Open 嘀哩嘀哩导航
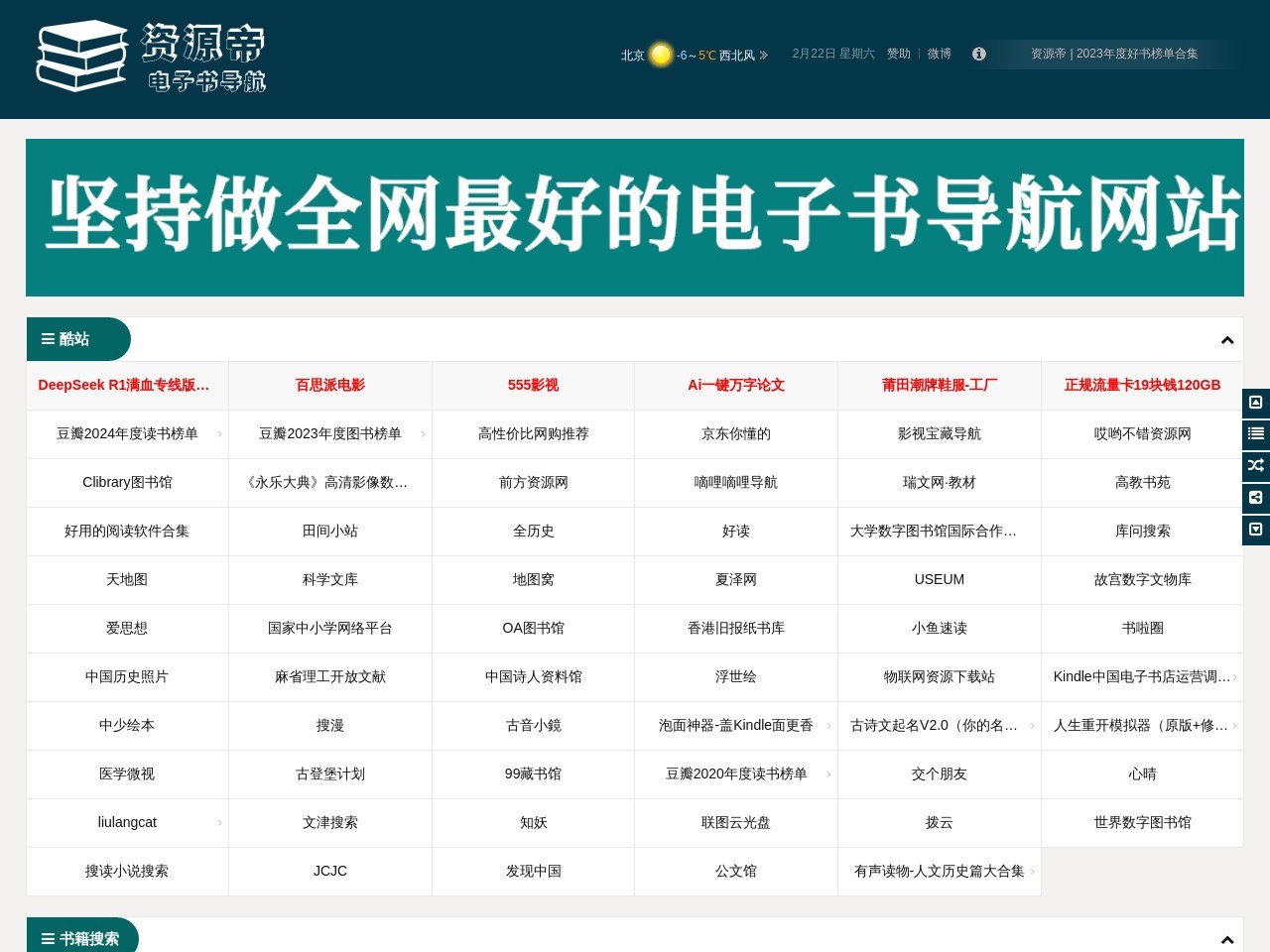1270x952 pixels. click(736, 482)
